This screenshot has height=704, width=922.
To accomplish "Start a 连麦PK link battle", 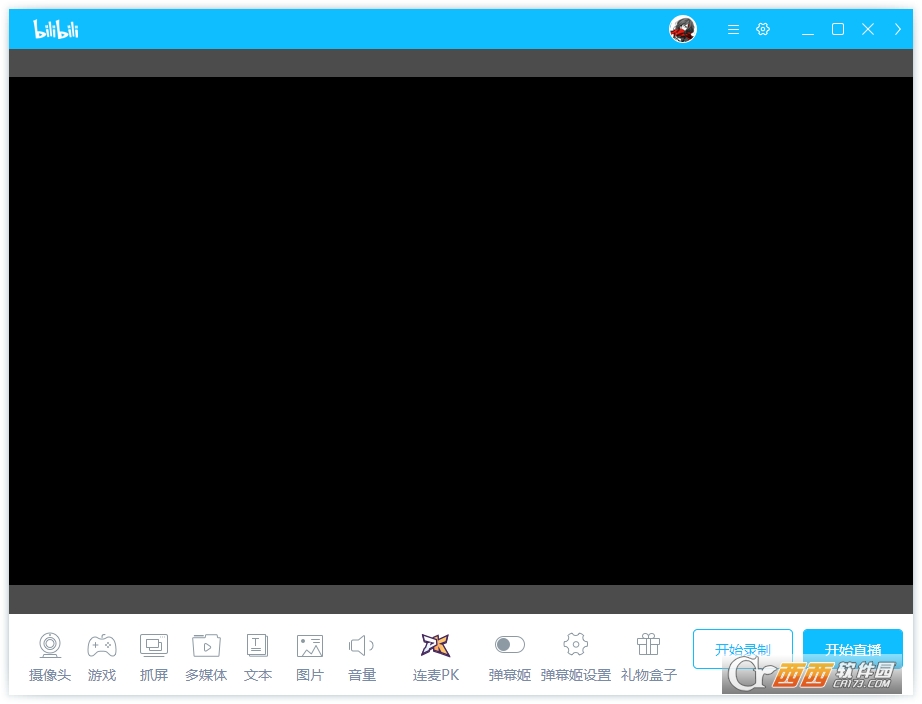I will [435, 656].
